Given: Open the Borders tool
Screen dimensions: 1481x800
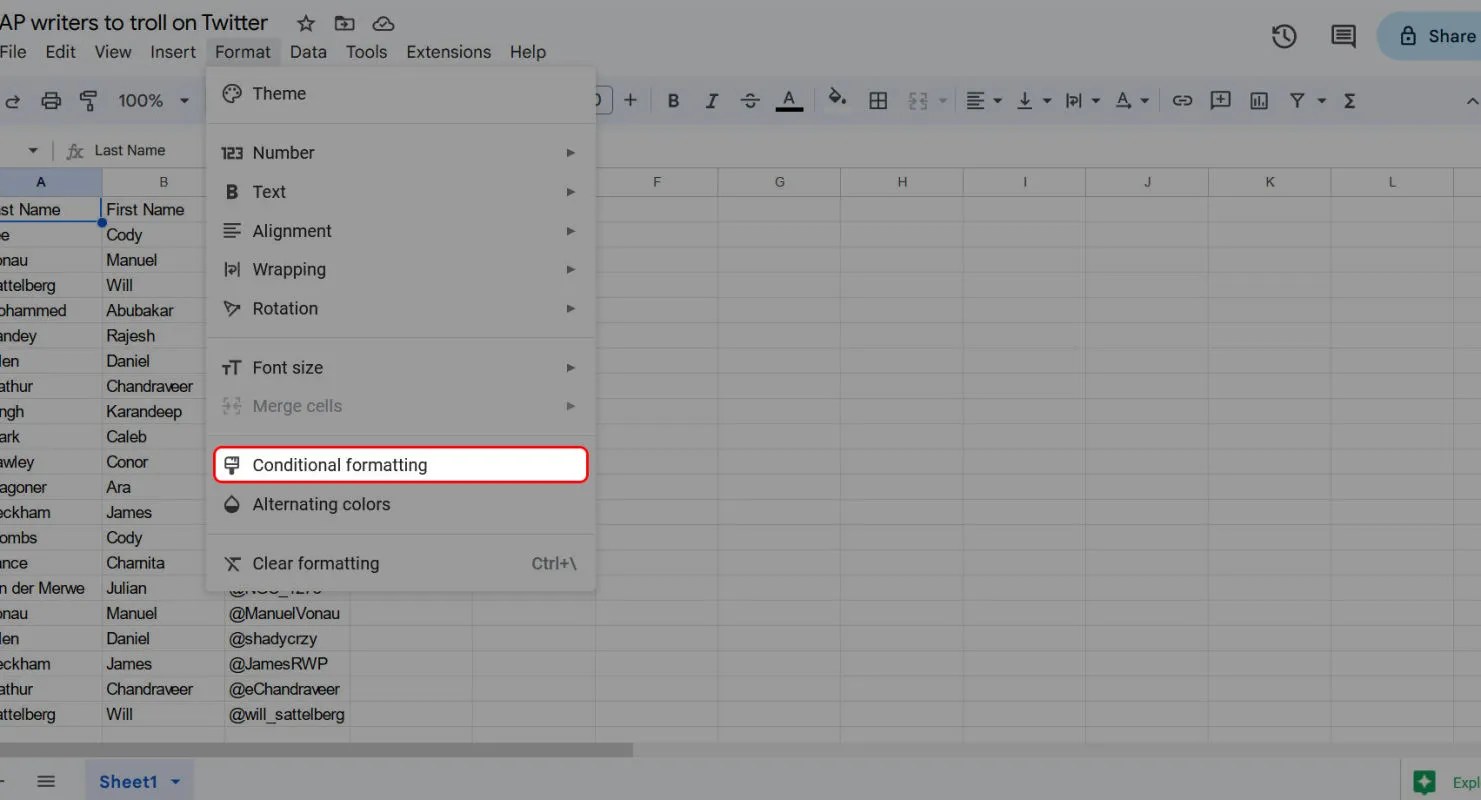Looking at the screenshot, I should [x=878, y=100].
